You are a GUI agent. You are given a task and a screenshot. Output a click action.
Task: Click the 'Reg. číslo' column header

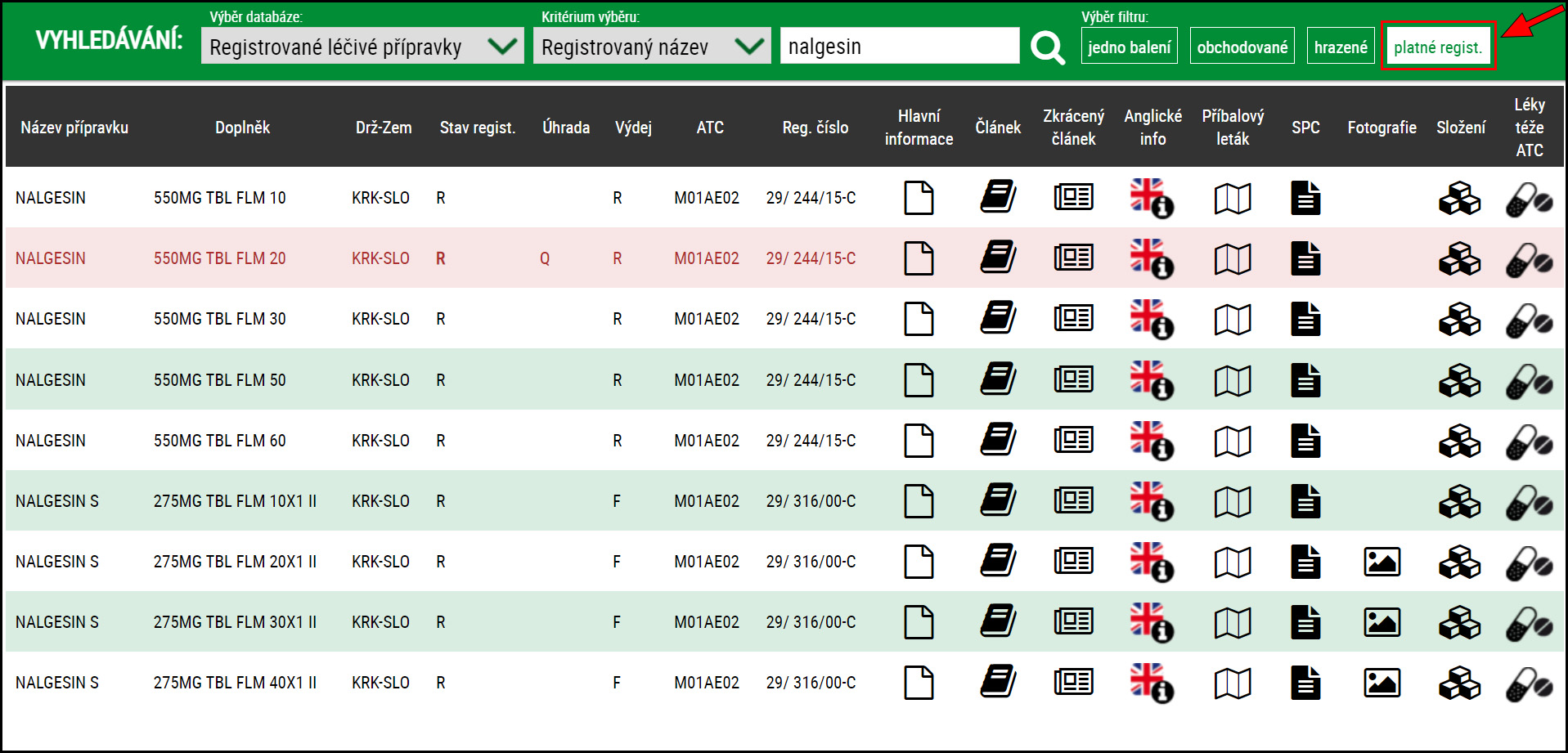point(815,128)
